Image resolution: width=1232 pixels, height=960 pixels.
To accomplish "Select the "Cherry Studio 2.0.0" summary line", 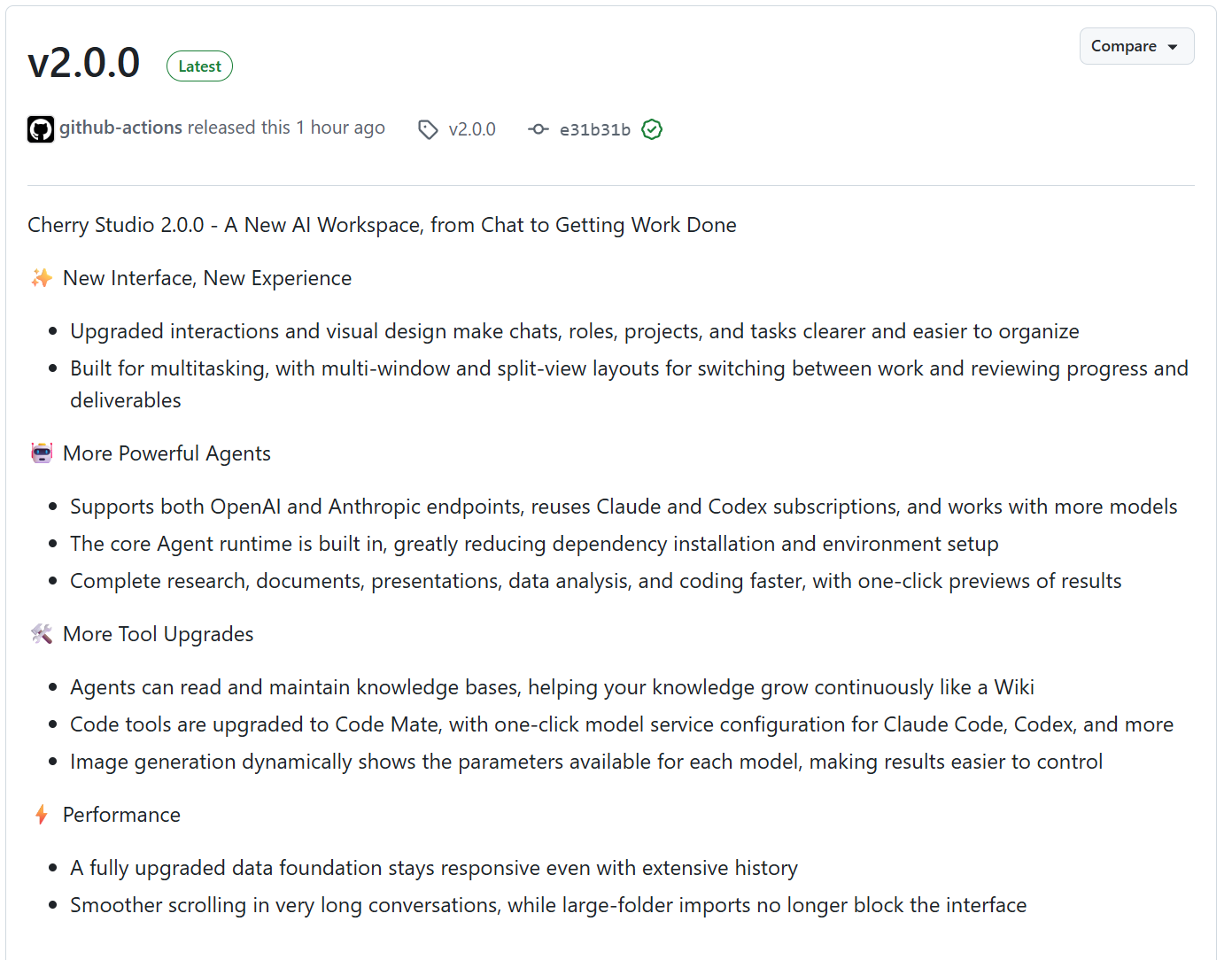I will (382, 225).
